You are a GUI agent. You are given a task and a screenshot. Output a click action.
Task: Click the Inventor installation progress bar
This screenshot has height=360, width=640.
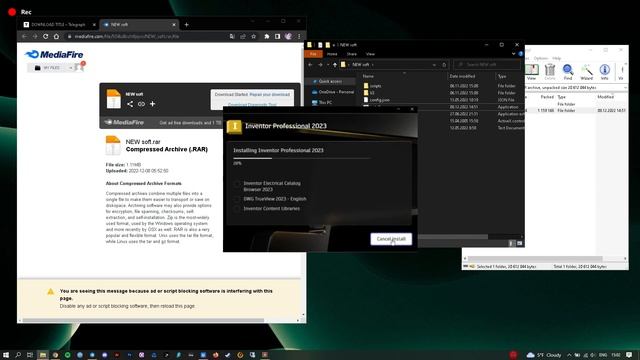tap(302, 158)
